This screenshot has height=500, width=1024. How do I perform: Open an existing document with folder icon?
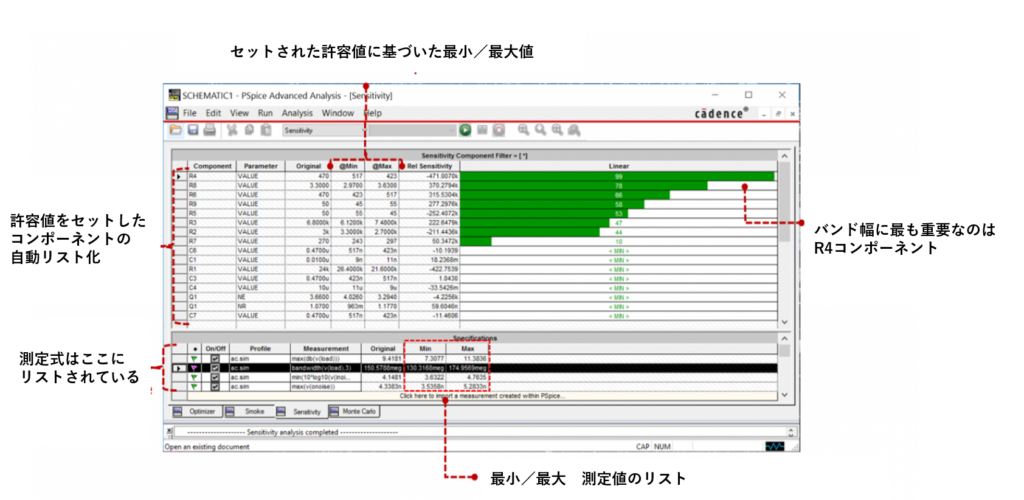176,130
